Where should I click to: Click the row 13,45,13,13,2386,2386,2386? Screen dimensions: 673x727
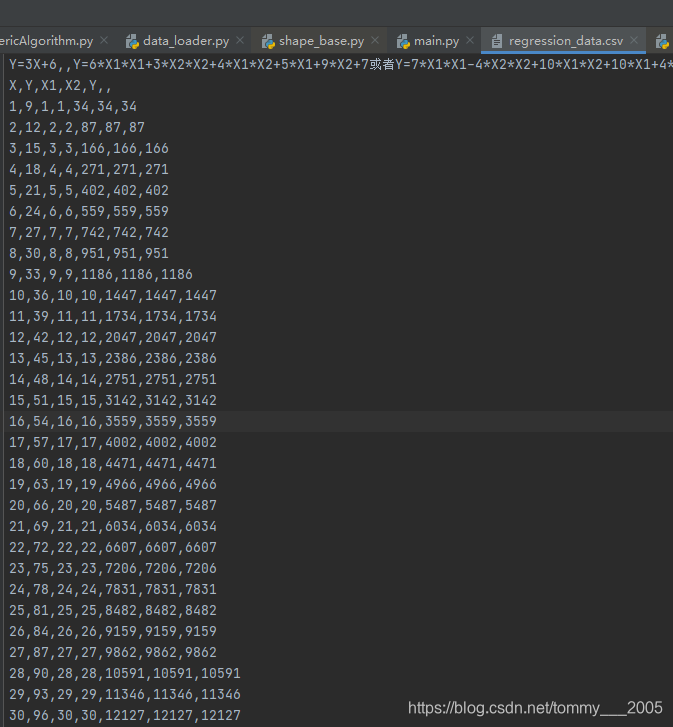pyautogui.click(x=113, y=358)
